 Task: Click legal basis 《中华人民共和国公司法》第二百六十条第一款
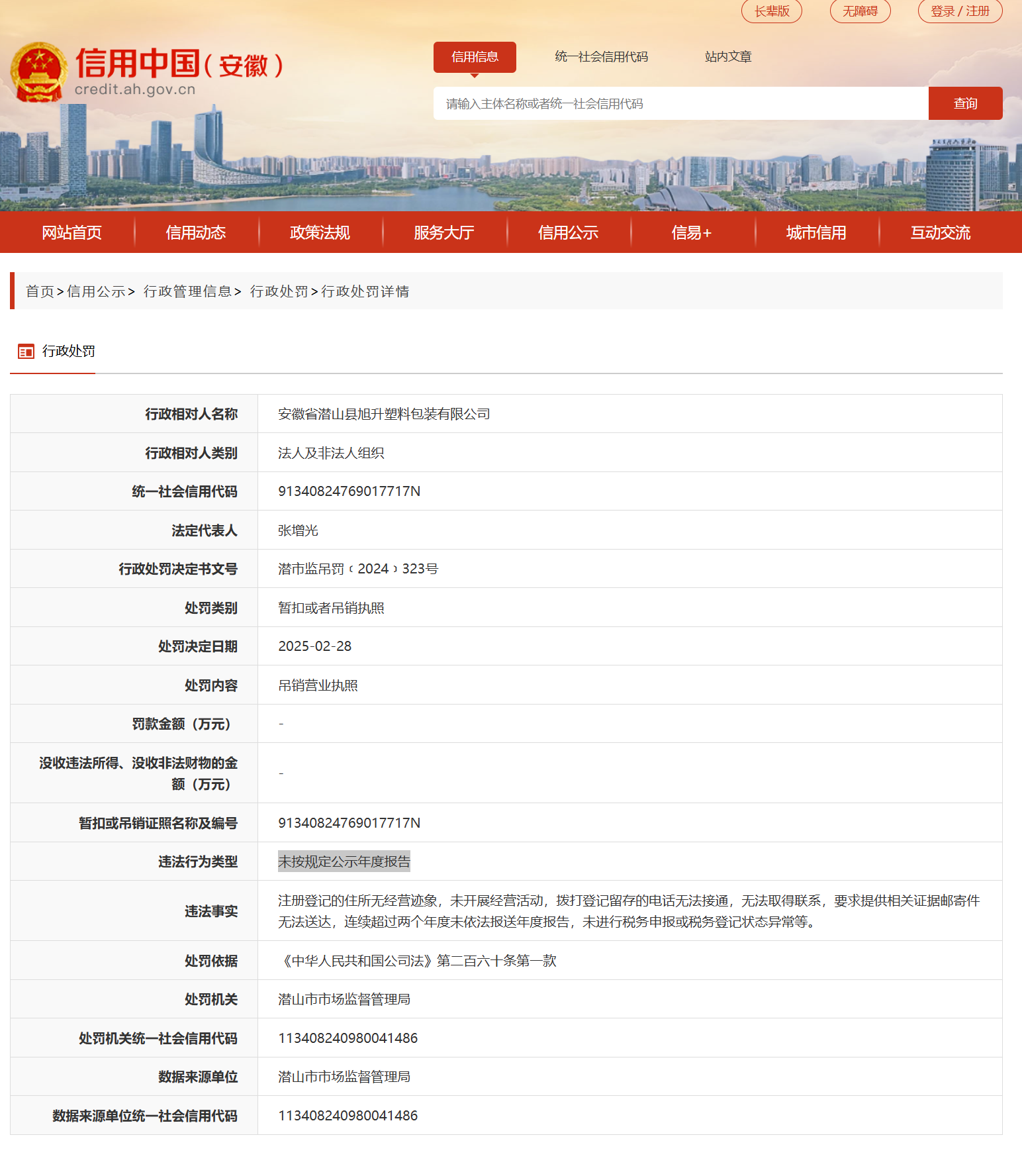click(417, 961)
